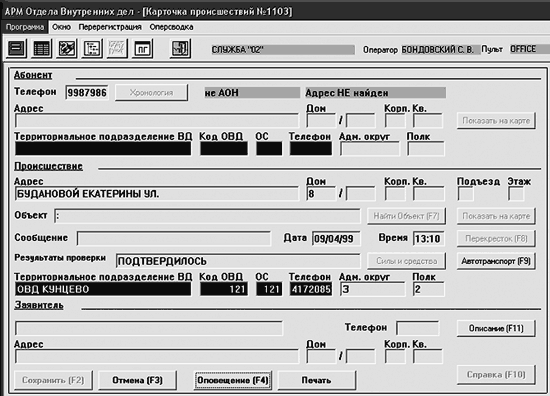Click the Сохранить (F2) button

point(53,380)
